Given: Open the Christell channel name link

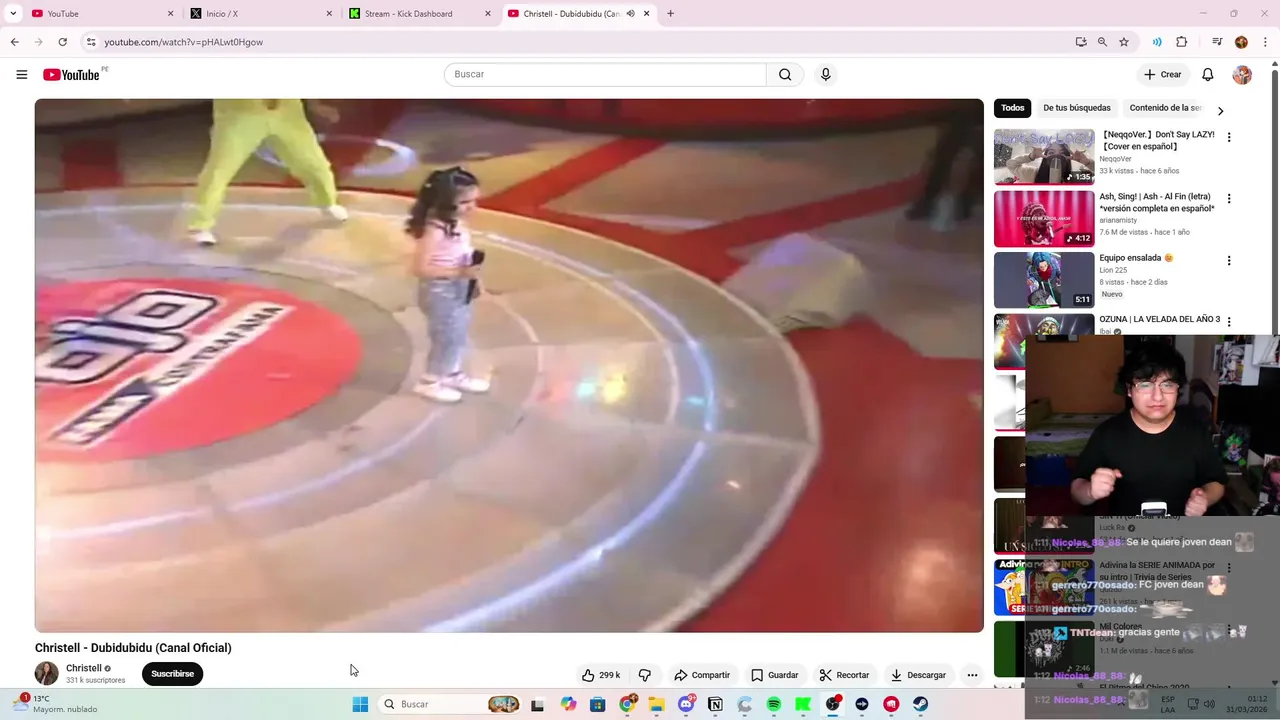Looking at the screenshot, I should (x=84, y=668).
